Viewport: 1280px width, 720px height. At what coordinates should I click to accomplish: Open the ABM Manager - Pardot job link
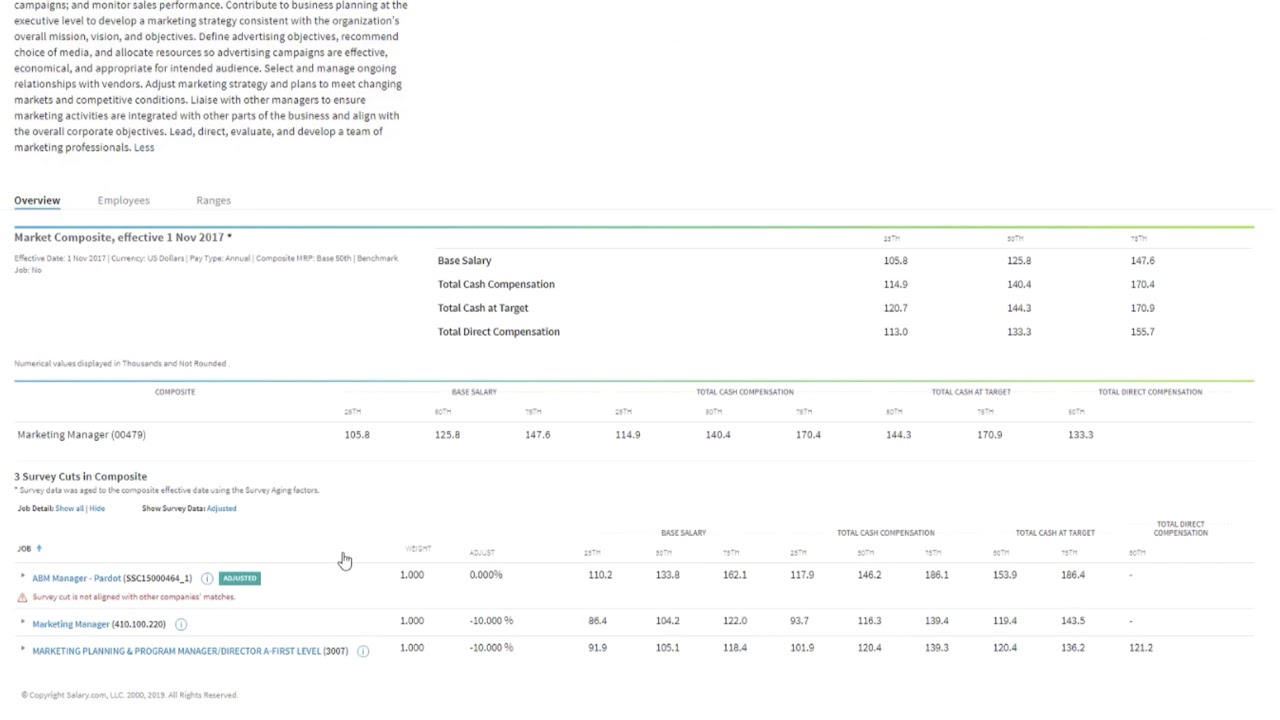[x=76, y=578]
